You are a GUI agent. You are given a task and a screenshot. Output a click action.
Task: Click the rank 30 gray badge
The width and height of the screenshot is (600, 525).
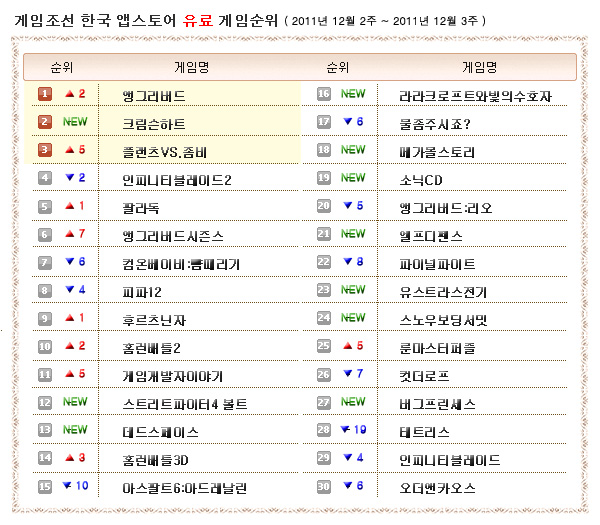click(324, 486)
